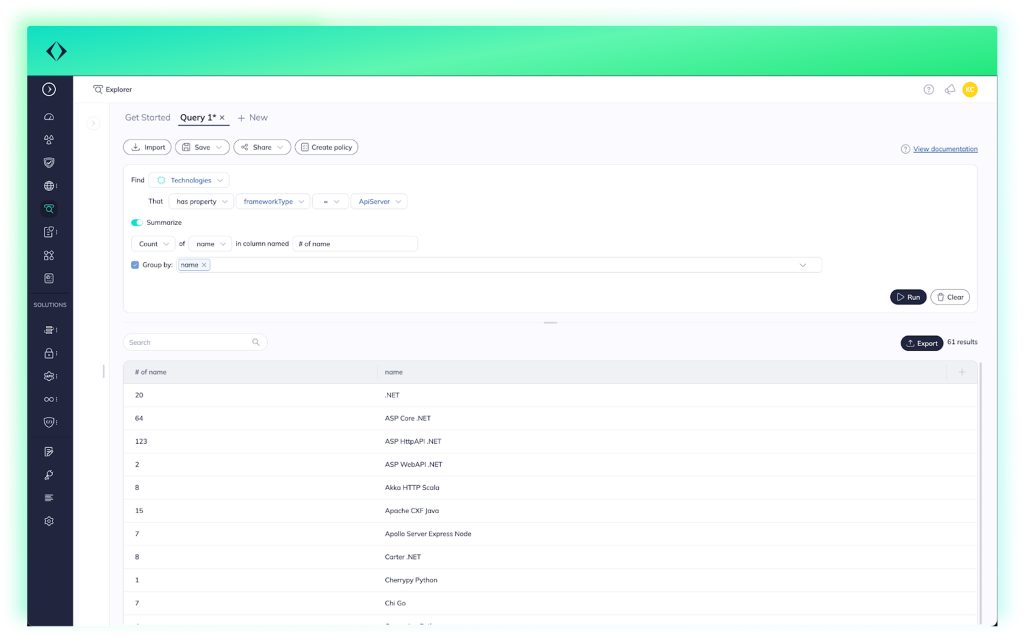Open the KC user avatar
This screenshot has width=1024, height=637.
(969, 90)
